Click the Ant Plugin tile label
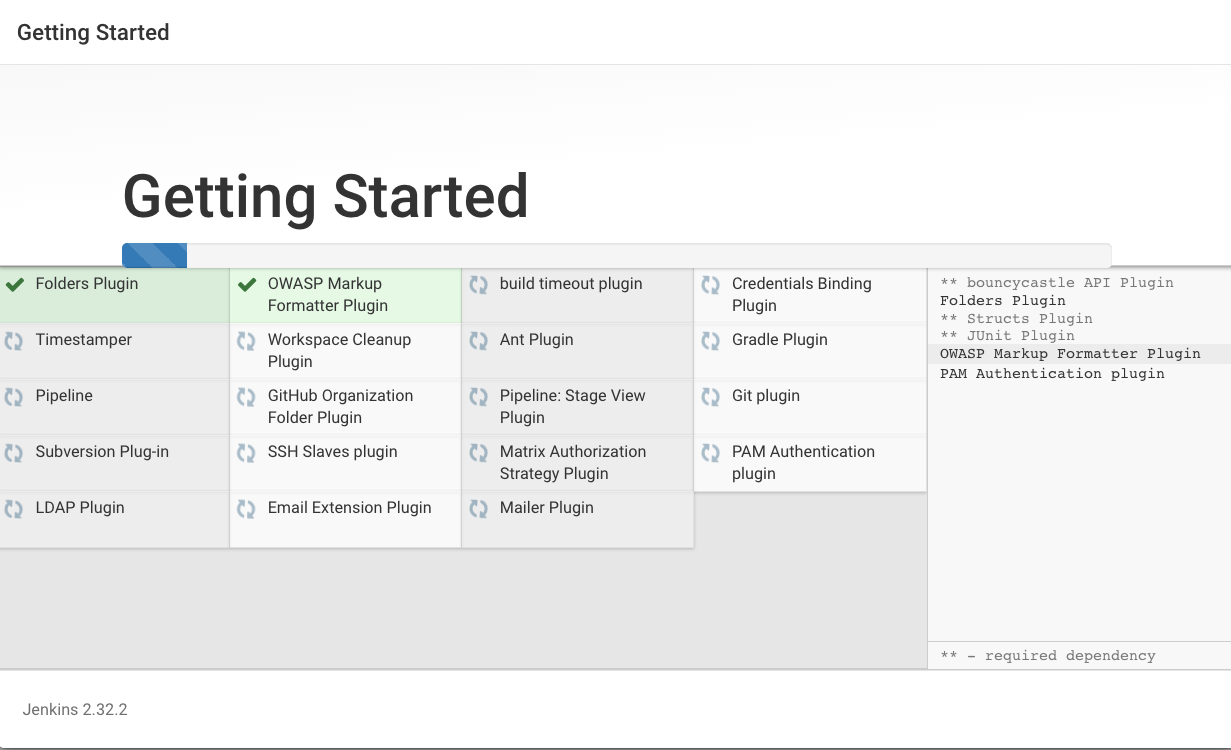This screenshot has height=750, width=1231. pyautogui.click(x=537, y=340)
